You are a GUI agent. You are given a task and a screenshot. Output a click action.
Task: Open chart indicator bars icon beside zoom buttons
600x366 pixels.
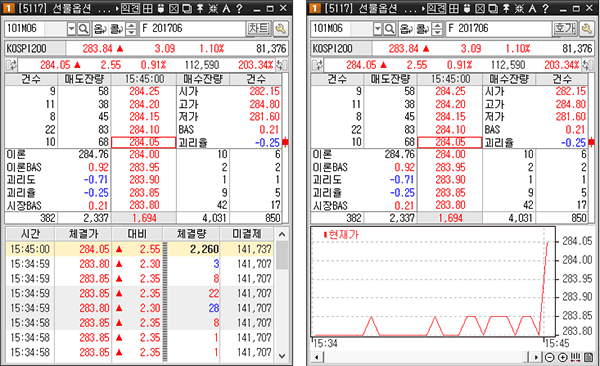coord(575,357)
